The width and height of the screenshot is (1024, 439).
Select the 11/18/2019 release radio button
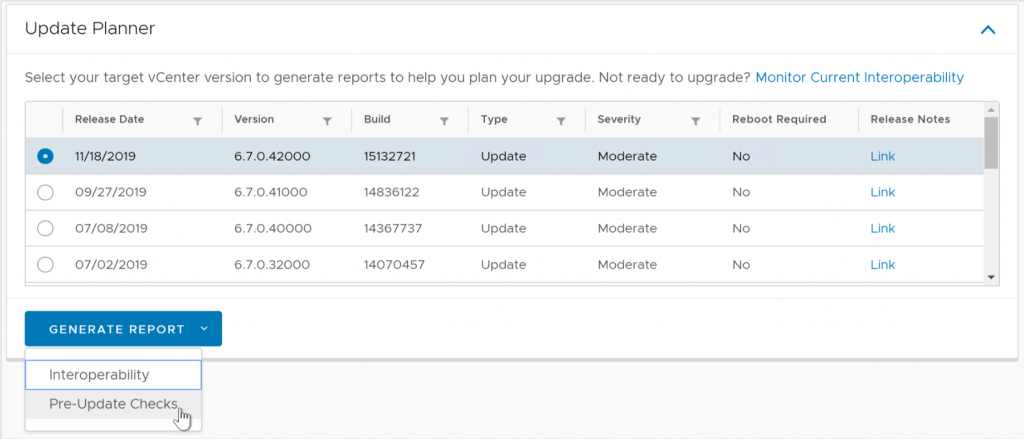(x=45, y=156)
